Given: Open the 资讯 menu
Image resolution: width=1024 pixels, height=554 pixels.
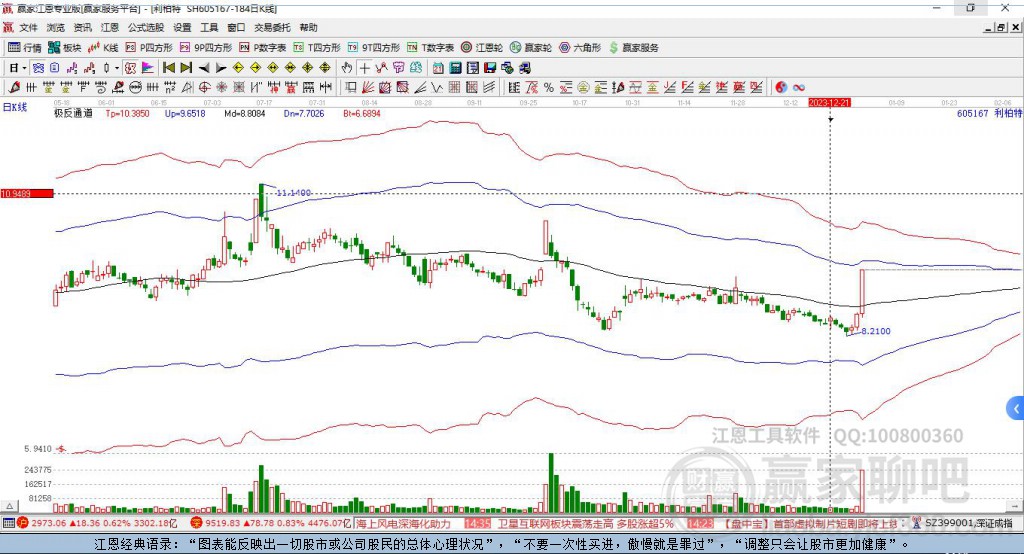Looking at the screenshot, I should (x=82, y=27).
